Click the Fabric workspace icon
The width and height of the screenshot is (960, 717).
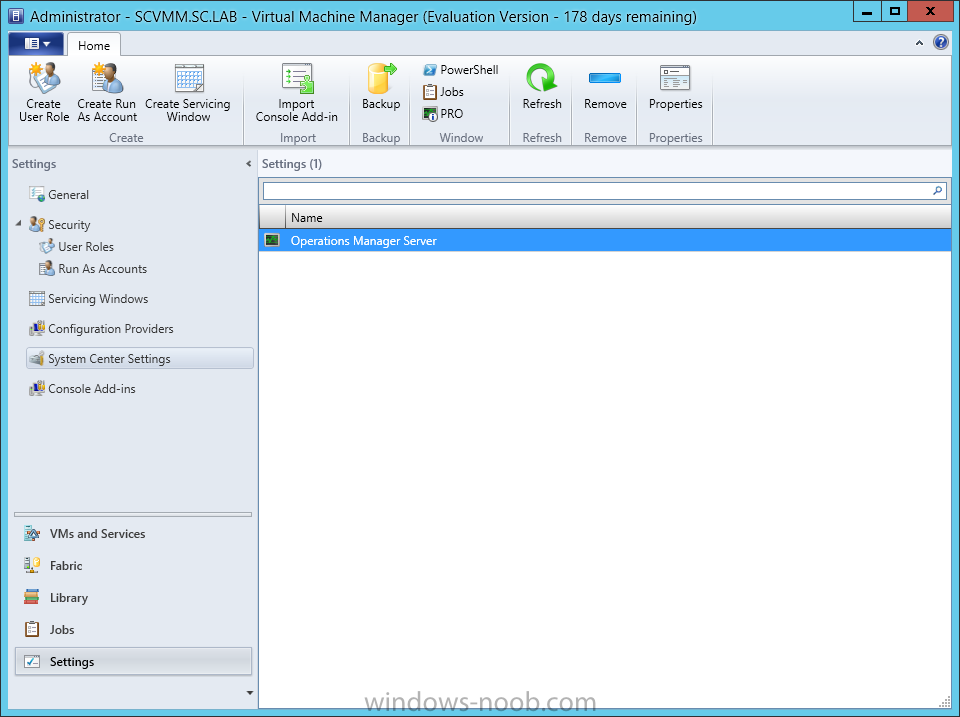point(32,565)
